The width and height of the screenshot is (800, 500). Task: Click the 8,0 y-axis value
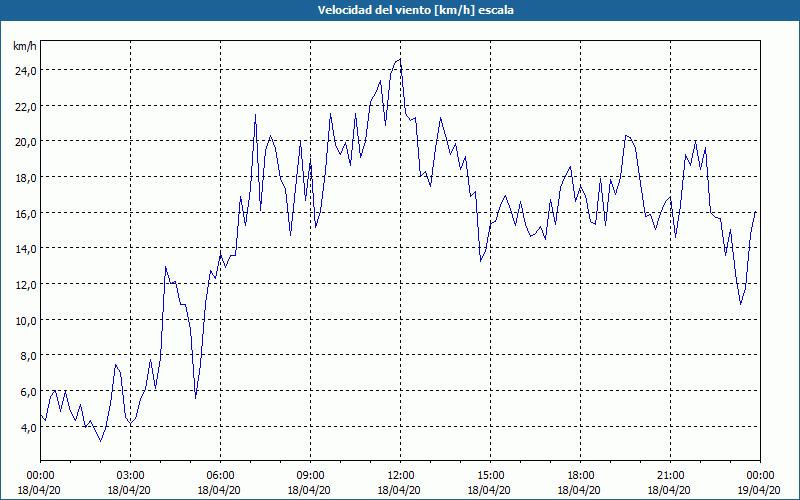(27, 356)
